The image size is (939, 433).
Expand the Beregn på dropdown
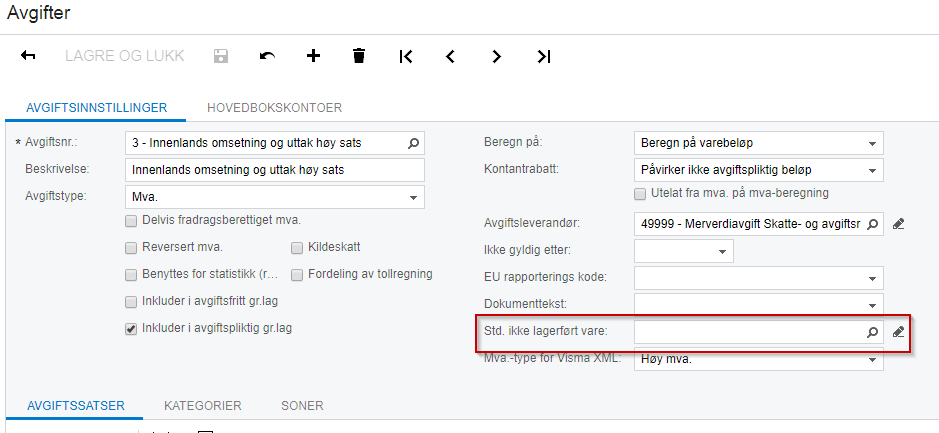point(759,144)
